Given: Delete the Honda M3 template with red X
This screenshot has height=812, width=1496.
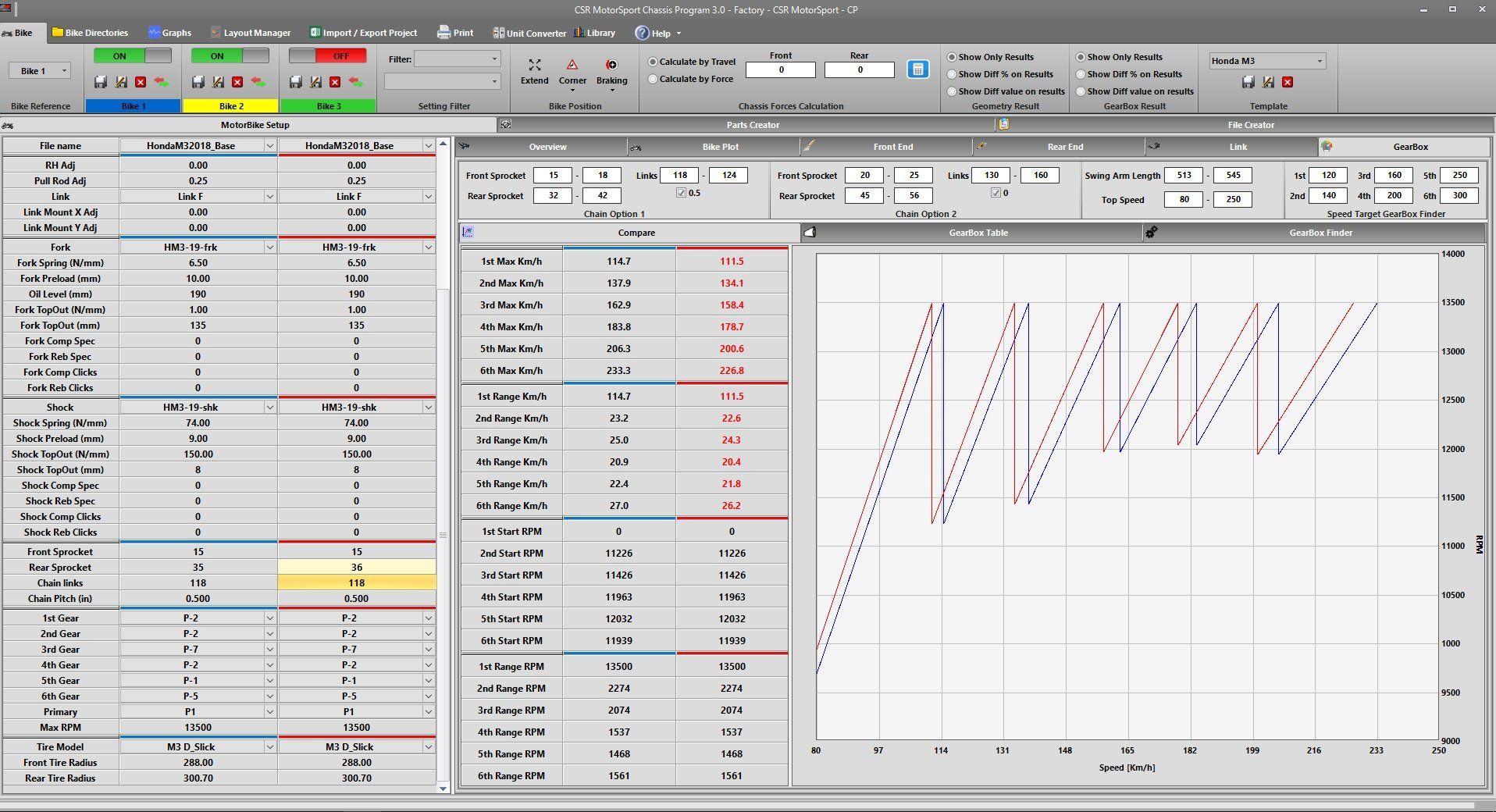Looking at the screenshot, I should (x=1288, y=82).
